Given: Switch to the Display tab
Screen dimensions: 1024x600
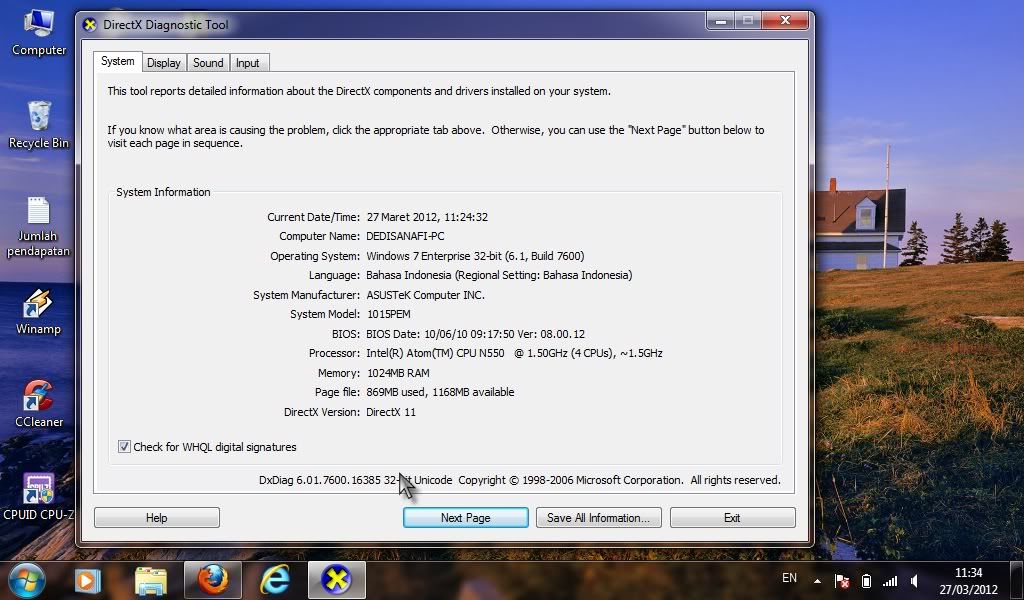Looking at the screenshot, I should click(163, 63).
